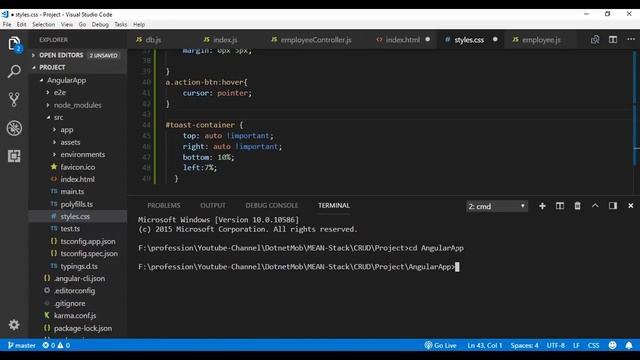Open the Edit menu
This screenshot has height=360, width=640.
pyautogui.click(x=22, y=24)
